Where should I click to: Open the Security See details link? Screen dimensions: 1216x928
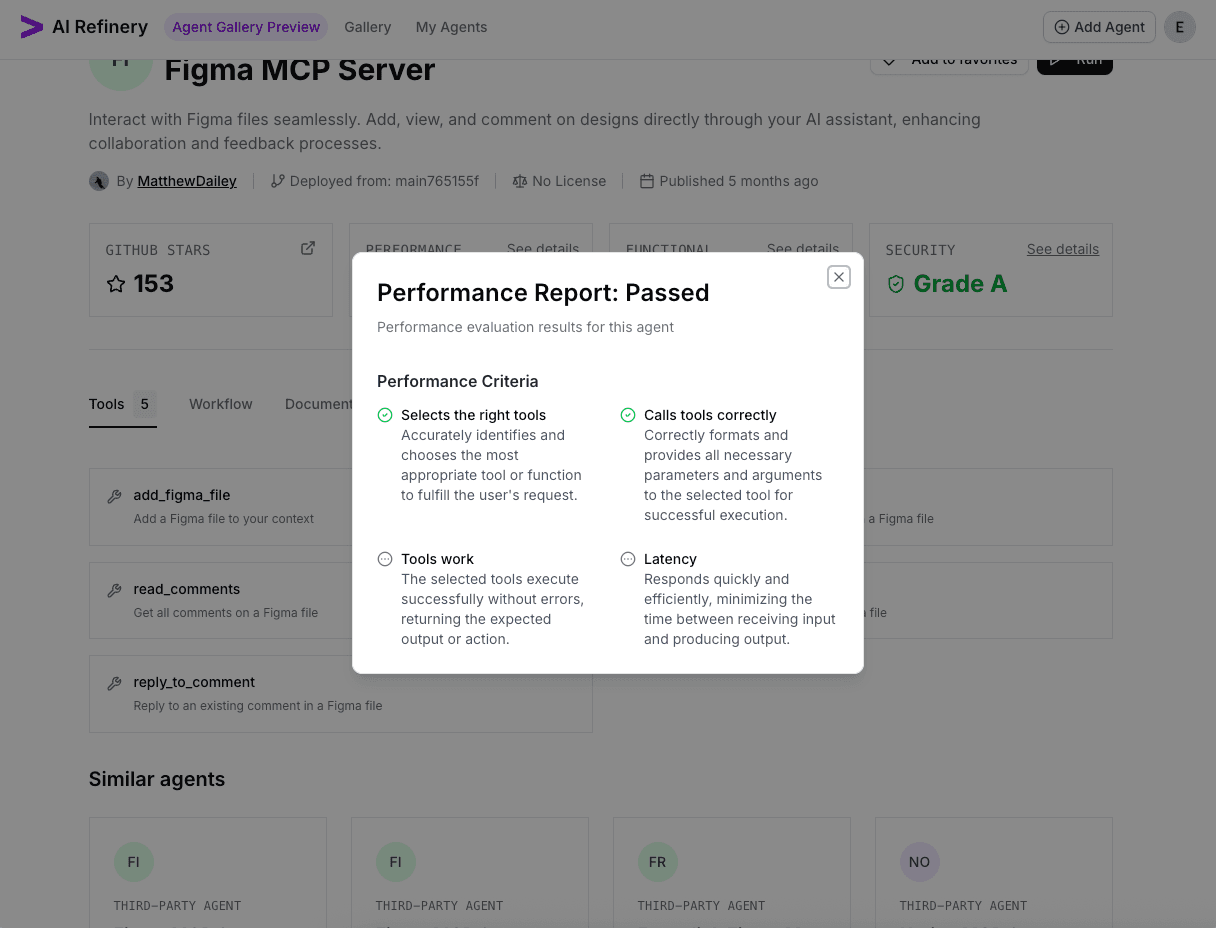click(x=1062, y=249)
